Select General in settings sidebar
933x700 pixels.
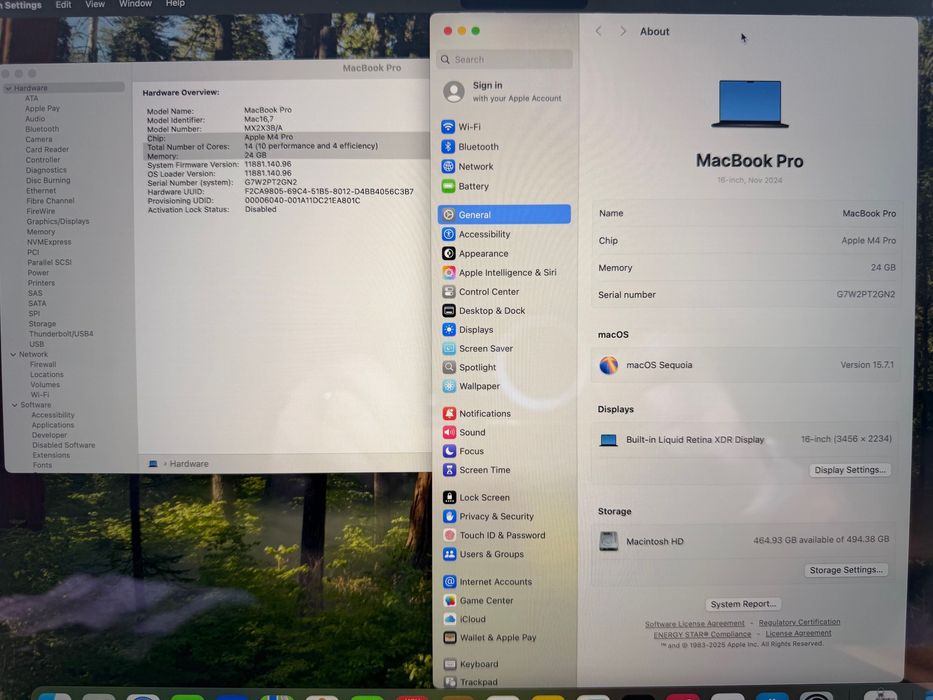click(504, 214)
